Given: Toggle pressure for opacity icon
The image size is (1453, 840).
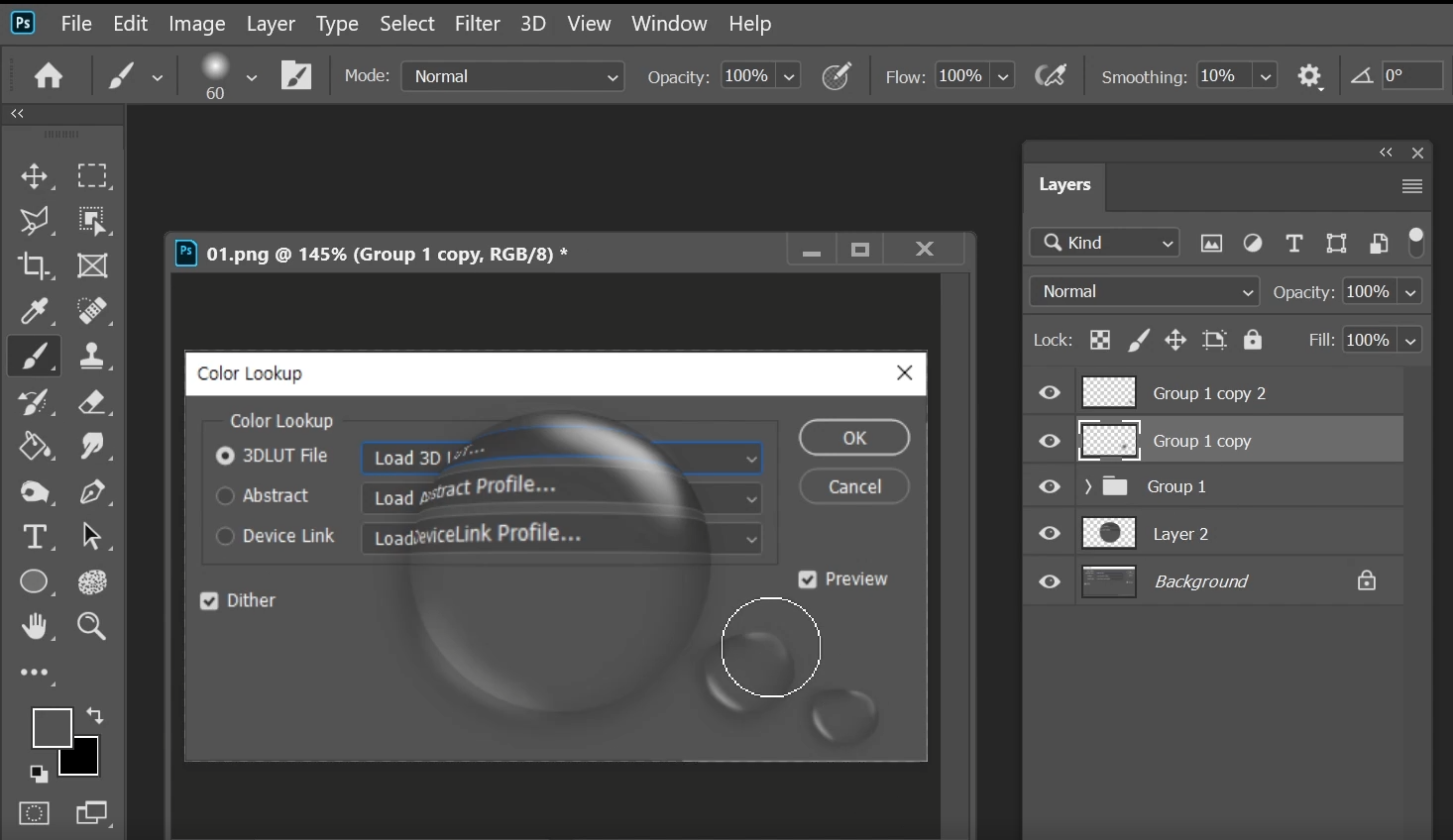Looking at the screenshot, I should pos(837,76).
